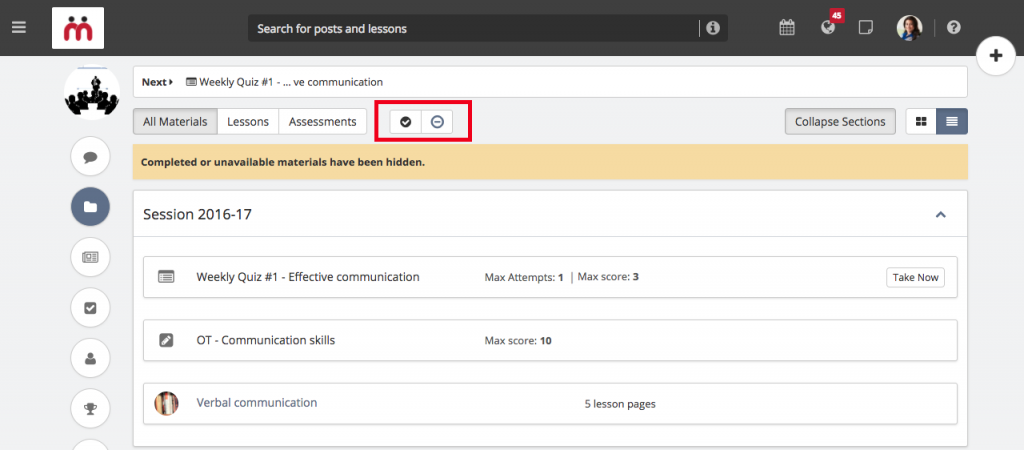Open the trophy achievements sidebar icon
This screenshot has height=450, width=1024.
click(90, 408)
